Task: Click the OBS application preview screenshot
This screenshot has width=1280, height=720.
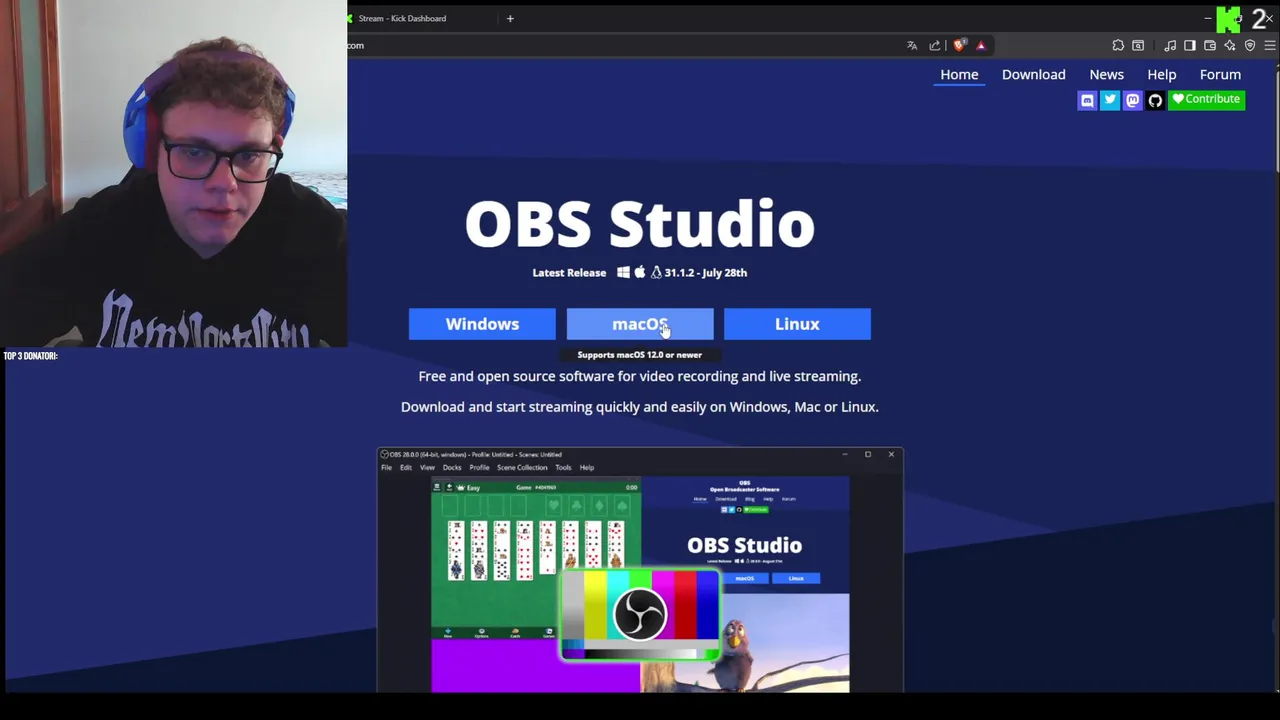Action: tap(640, 570)
